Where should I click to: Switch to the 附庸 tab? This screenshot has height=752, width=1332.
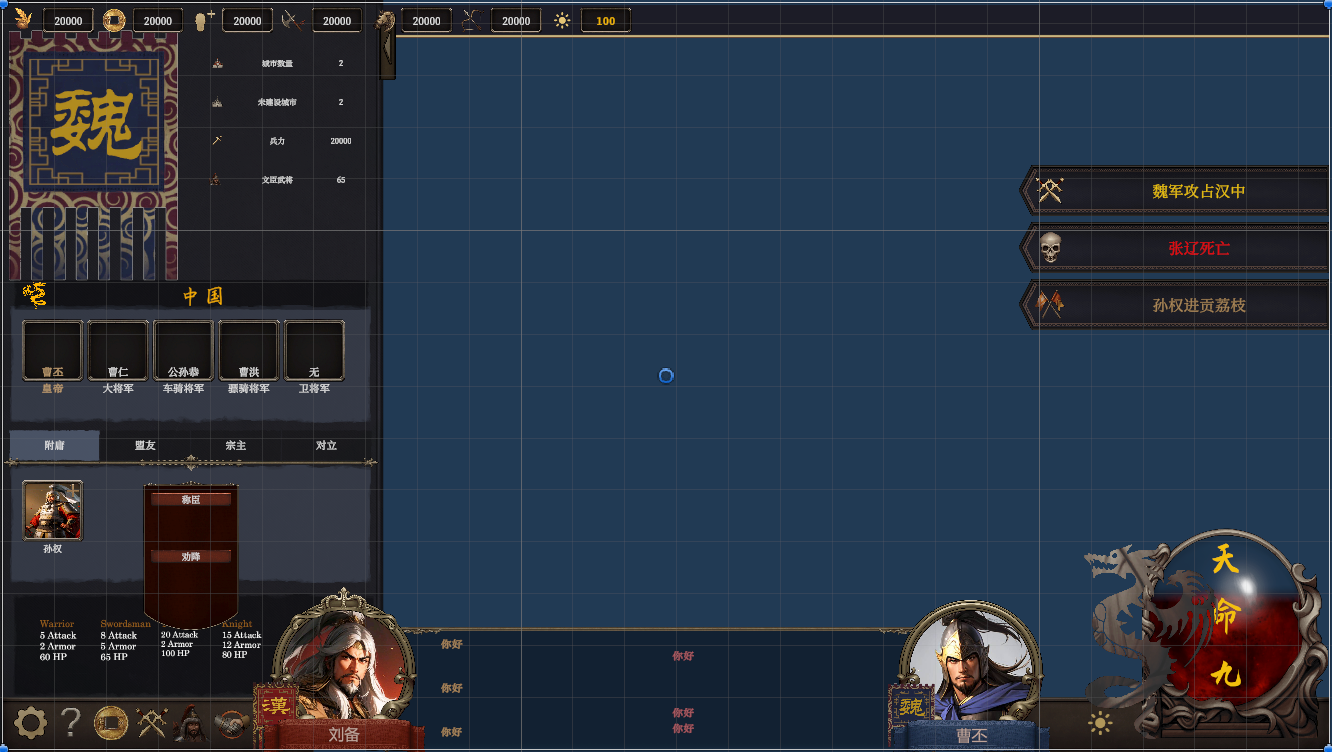tap(54, 445)
